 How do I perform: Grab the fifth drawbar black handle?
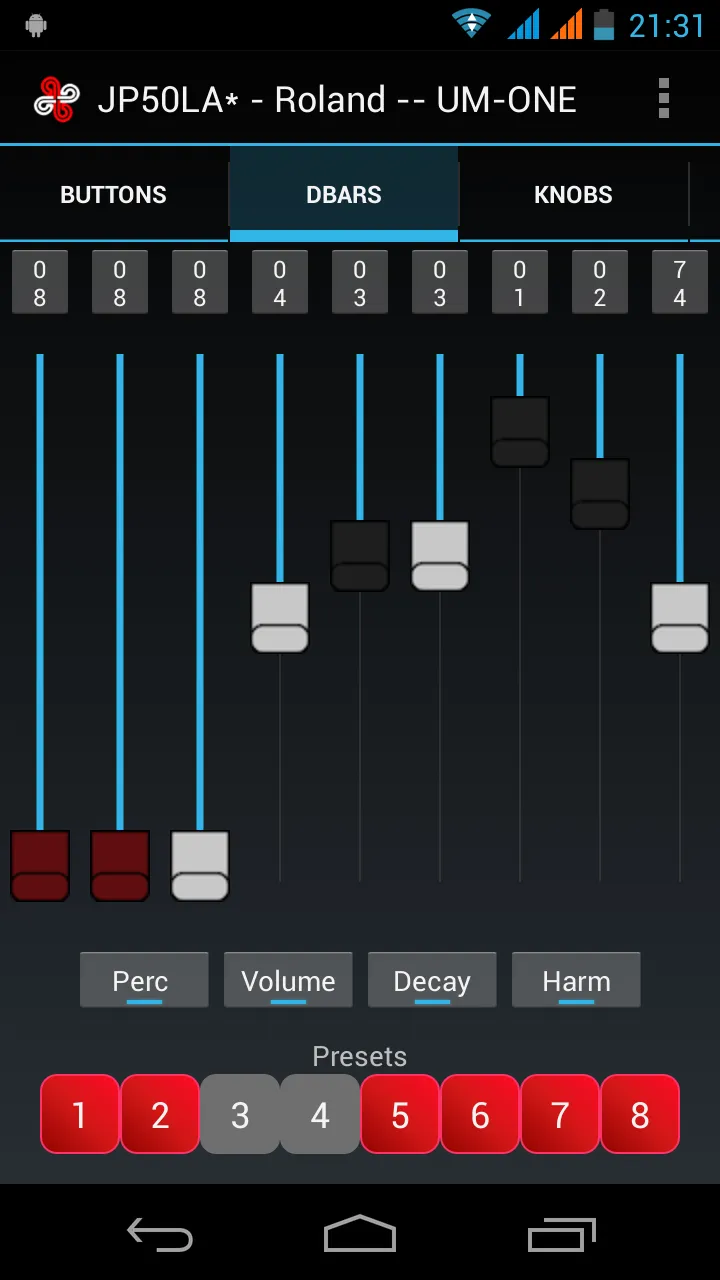pos(360,556)
